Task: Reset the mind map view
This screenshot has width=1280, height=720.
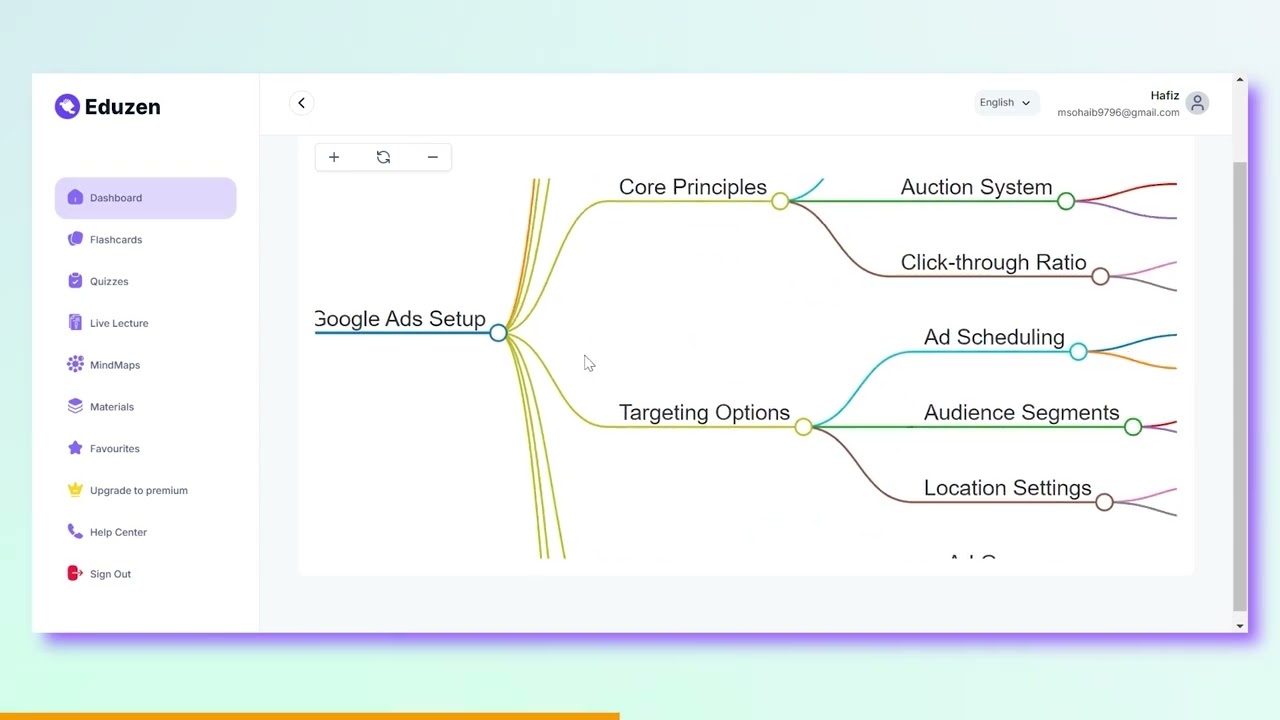Action: tap(383, 157)
